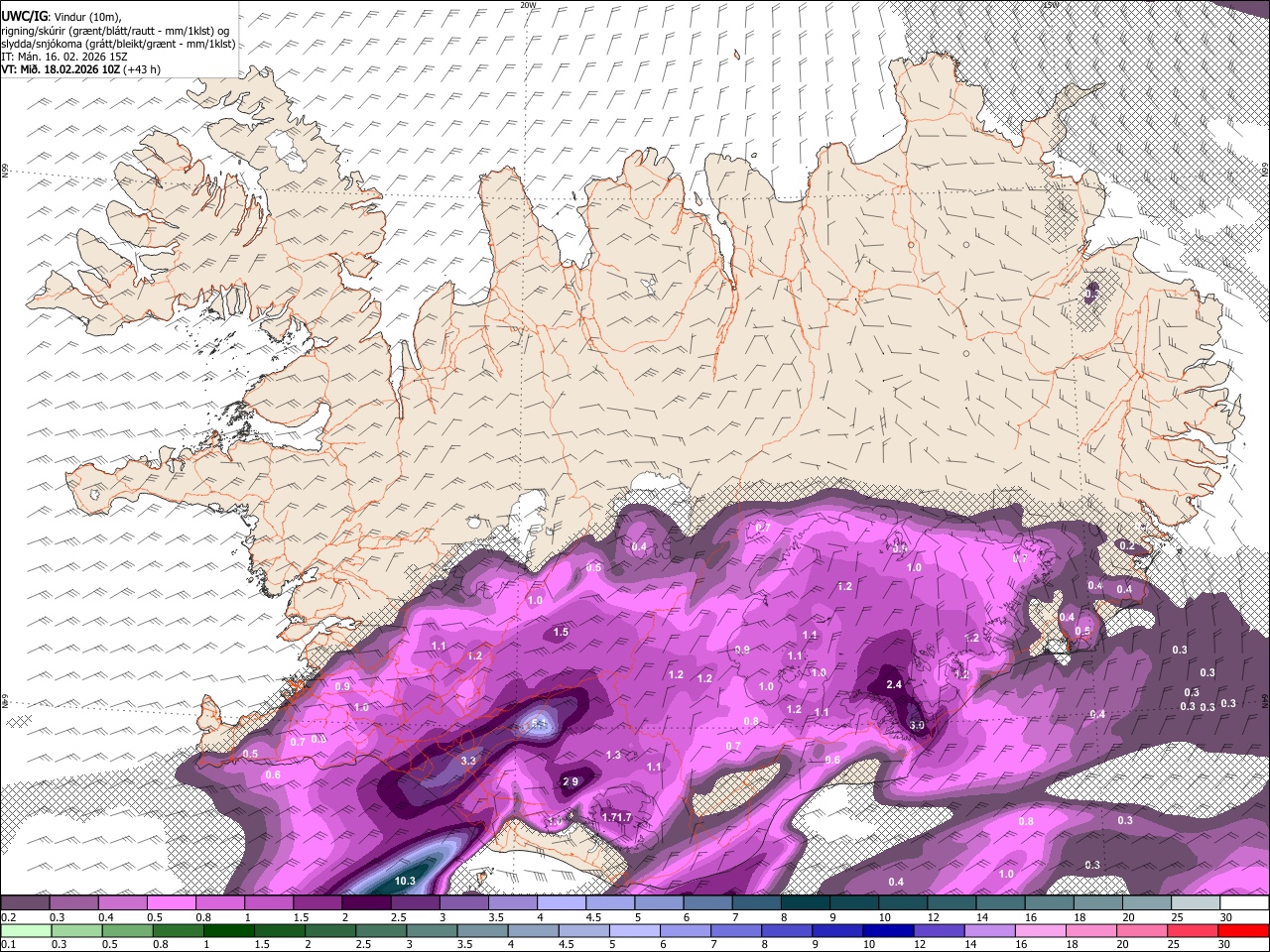This screenshot has height=952, width=1270.
Task: Click the darkest purple 2–2.5 swatch in snow legend
Action: pos(366,902)
